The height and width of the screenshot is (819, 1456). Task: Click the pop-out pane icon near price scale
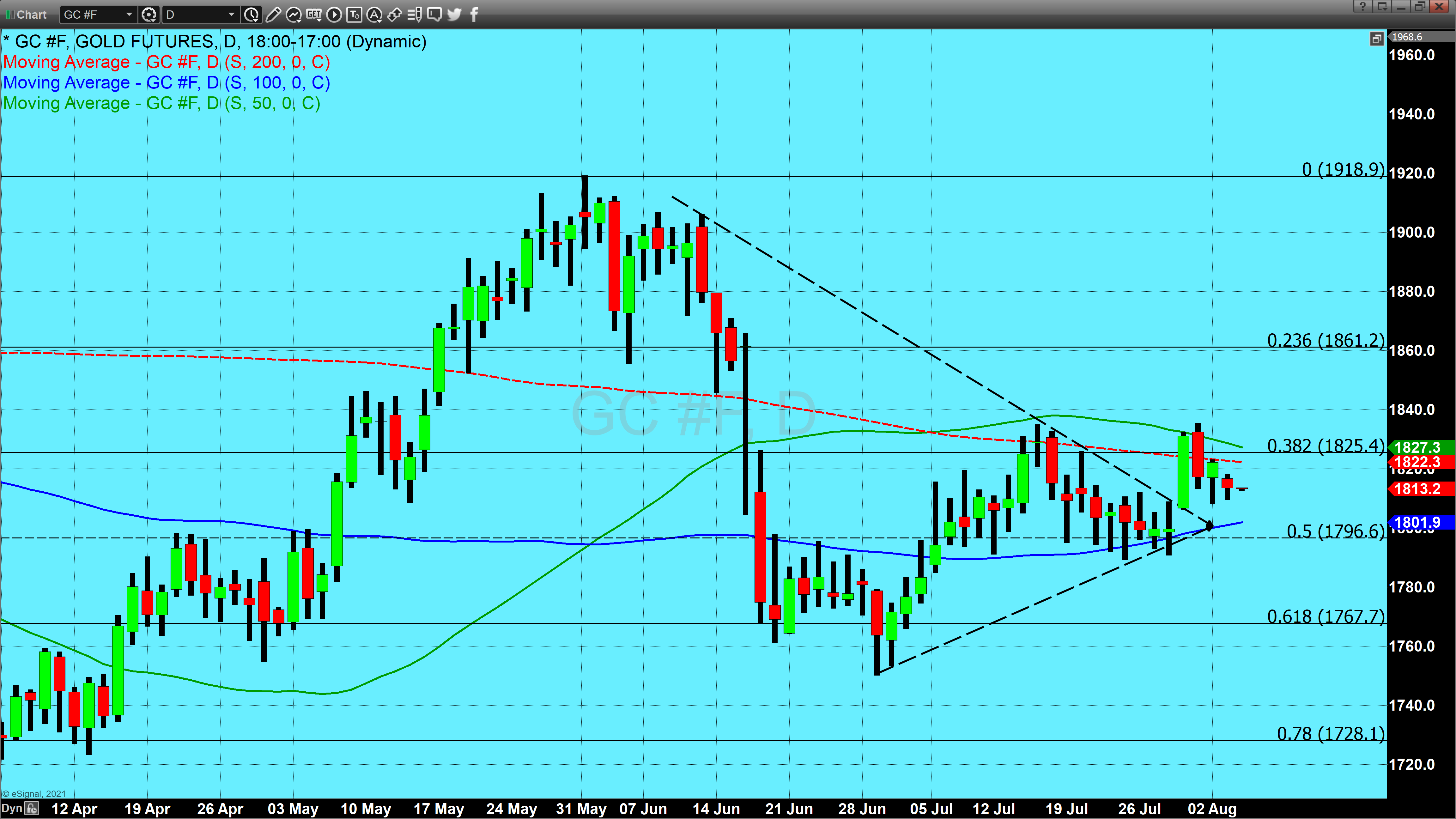coord(1376,39)
